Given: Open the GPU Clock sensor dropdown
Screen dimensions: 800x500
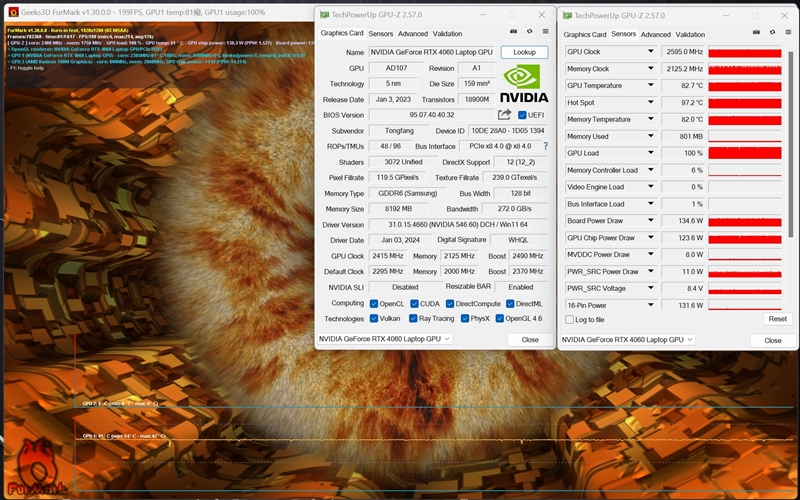Looking at the screenshot, I should (x=651, y=52).
